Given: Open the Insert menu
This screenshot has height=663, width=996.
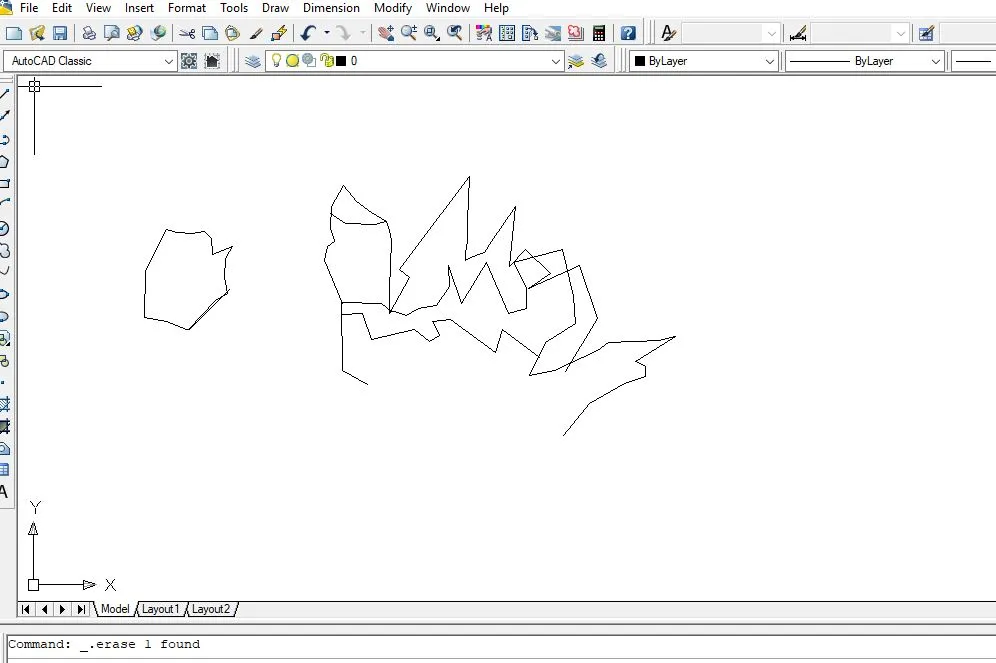Looking at the screenshot, I should click(x=139, y=8).
